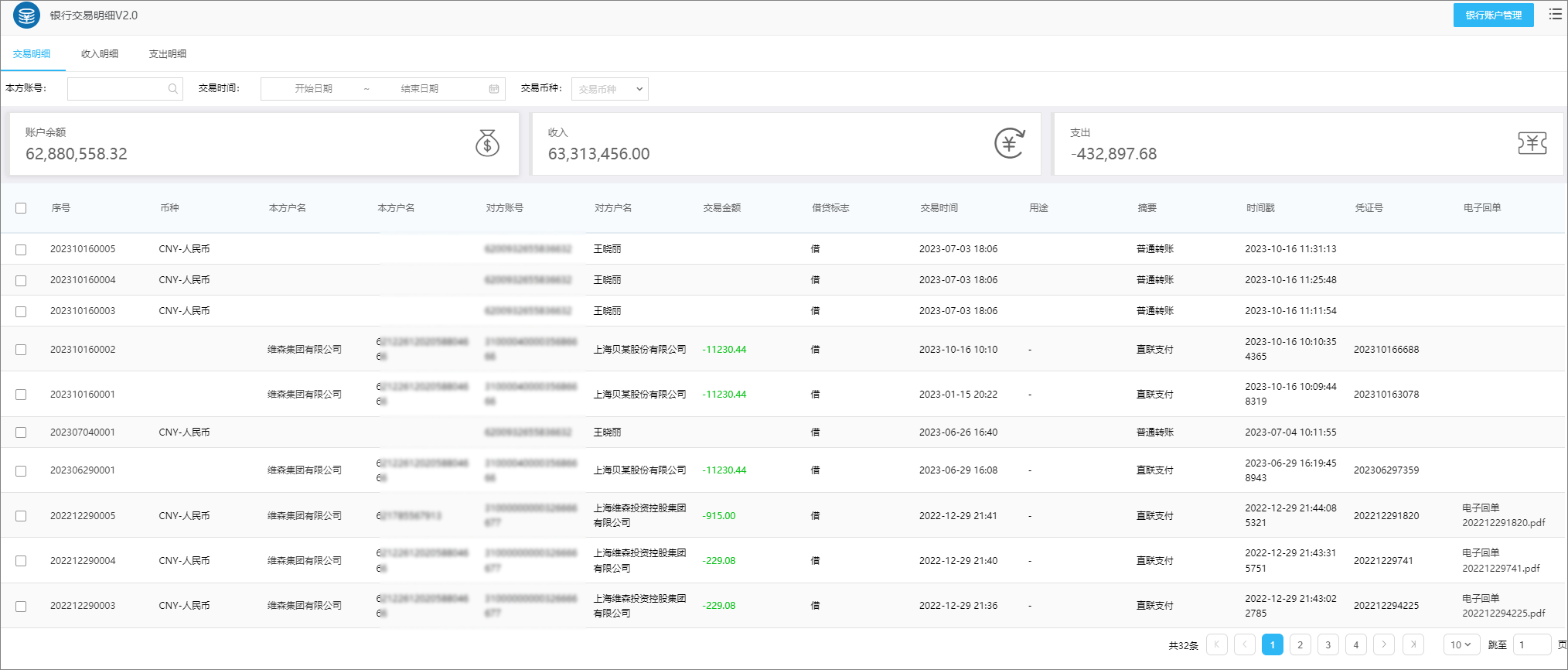1568x670 pixels.
Task: Check row 202306290001 checkbox
Action: [21, 471]
